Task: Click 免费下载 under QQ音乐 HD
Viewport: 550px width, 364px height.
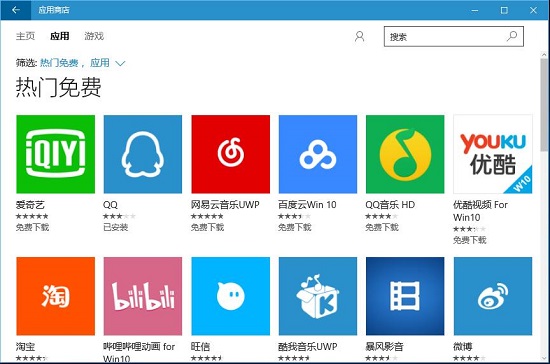Action: [382, 227]
